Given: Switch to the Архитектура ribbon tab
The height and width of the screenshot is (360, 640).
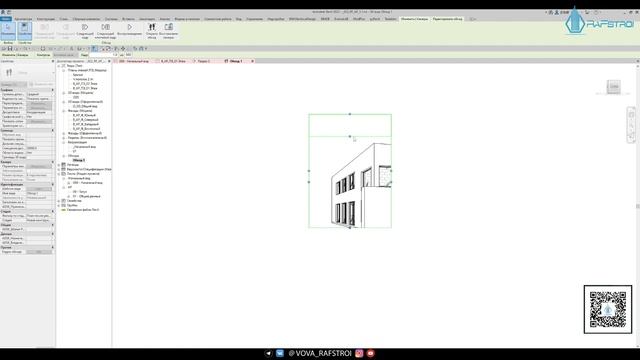Looking at the screenshot, I should [23, 19].
